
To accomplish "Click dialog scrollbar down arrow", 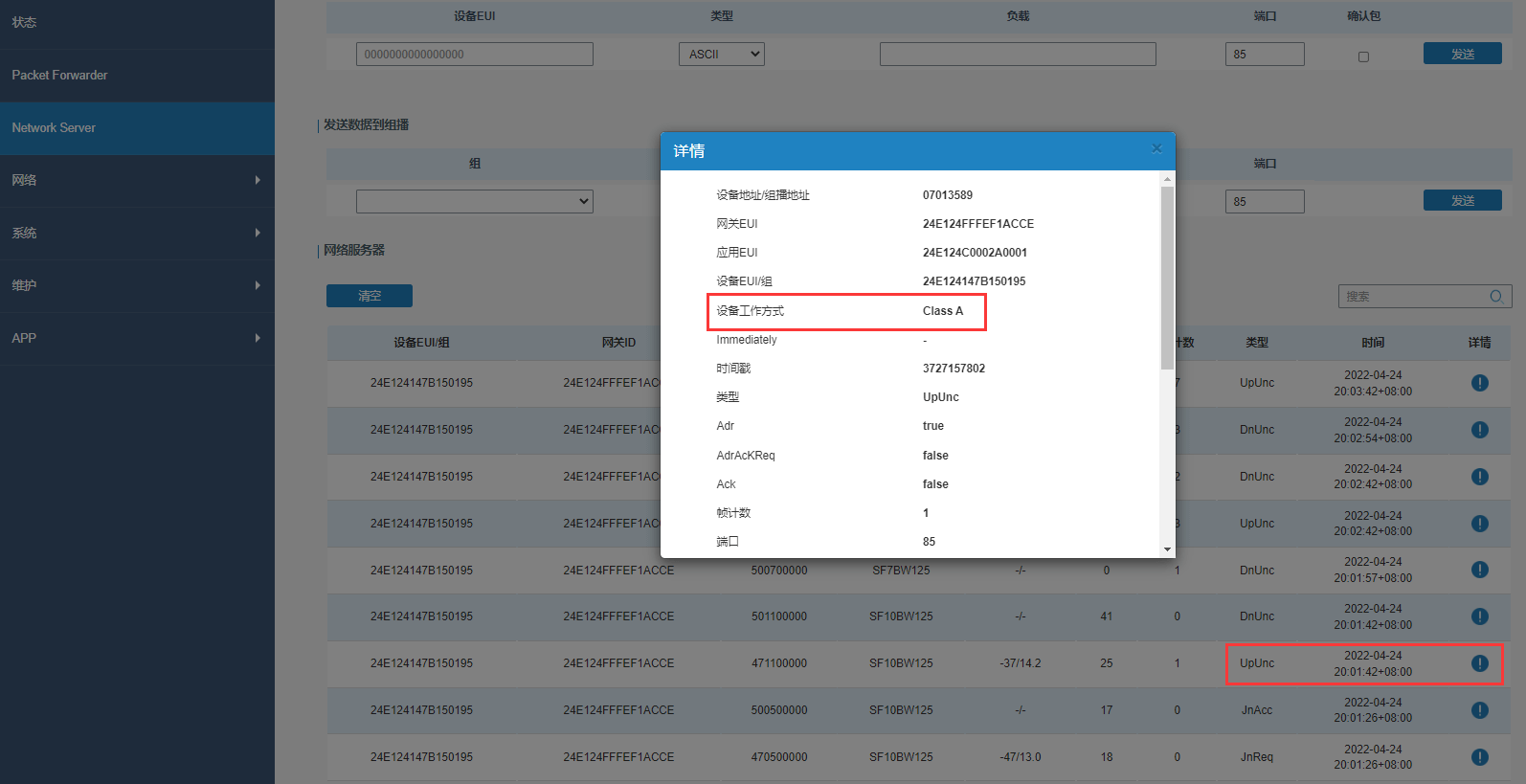I will [x=1167, y=549].
